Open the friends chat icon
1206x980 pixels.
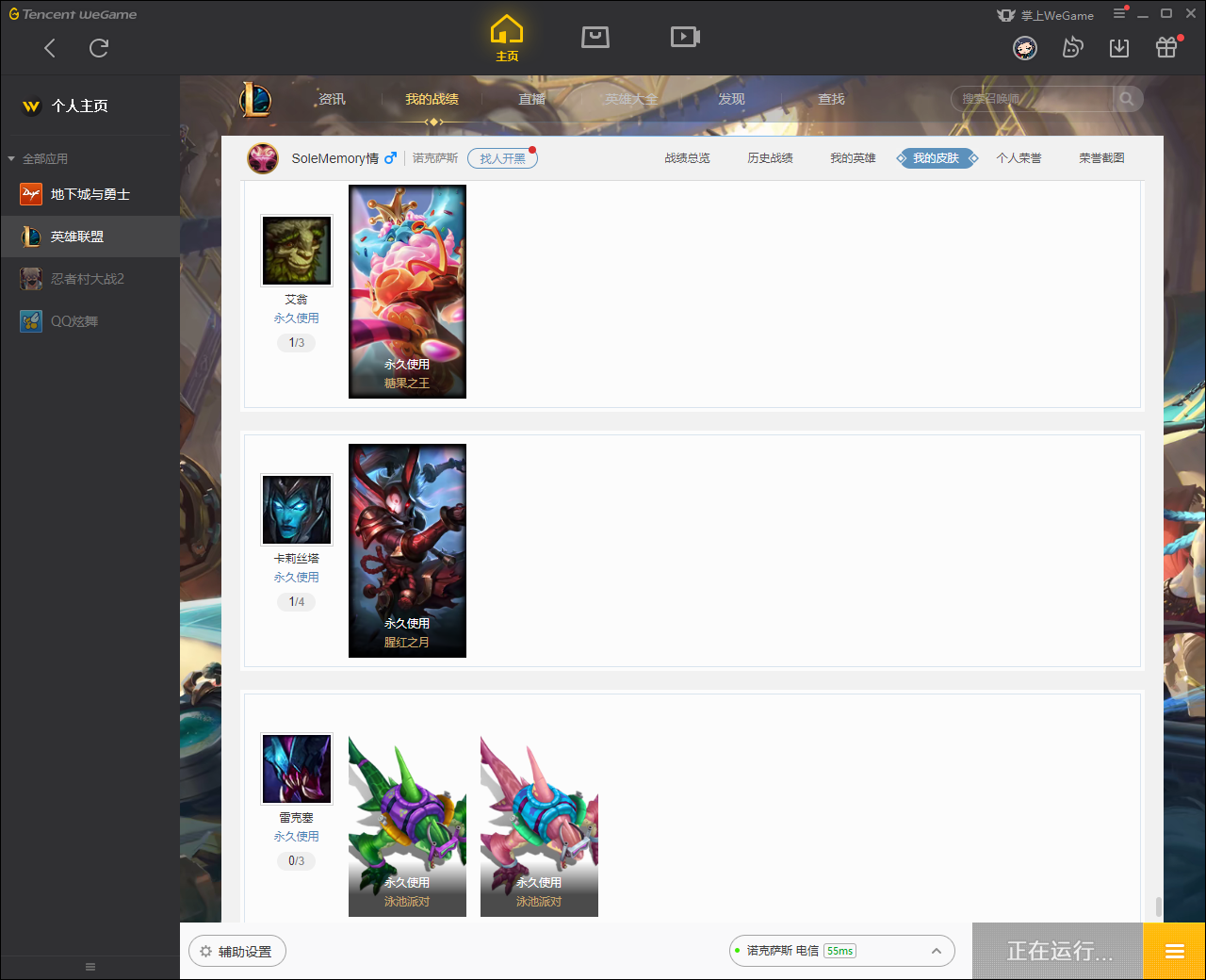click(x=1072, y=48)
